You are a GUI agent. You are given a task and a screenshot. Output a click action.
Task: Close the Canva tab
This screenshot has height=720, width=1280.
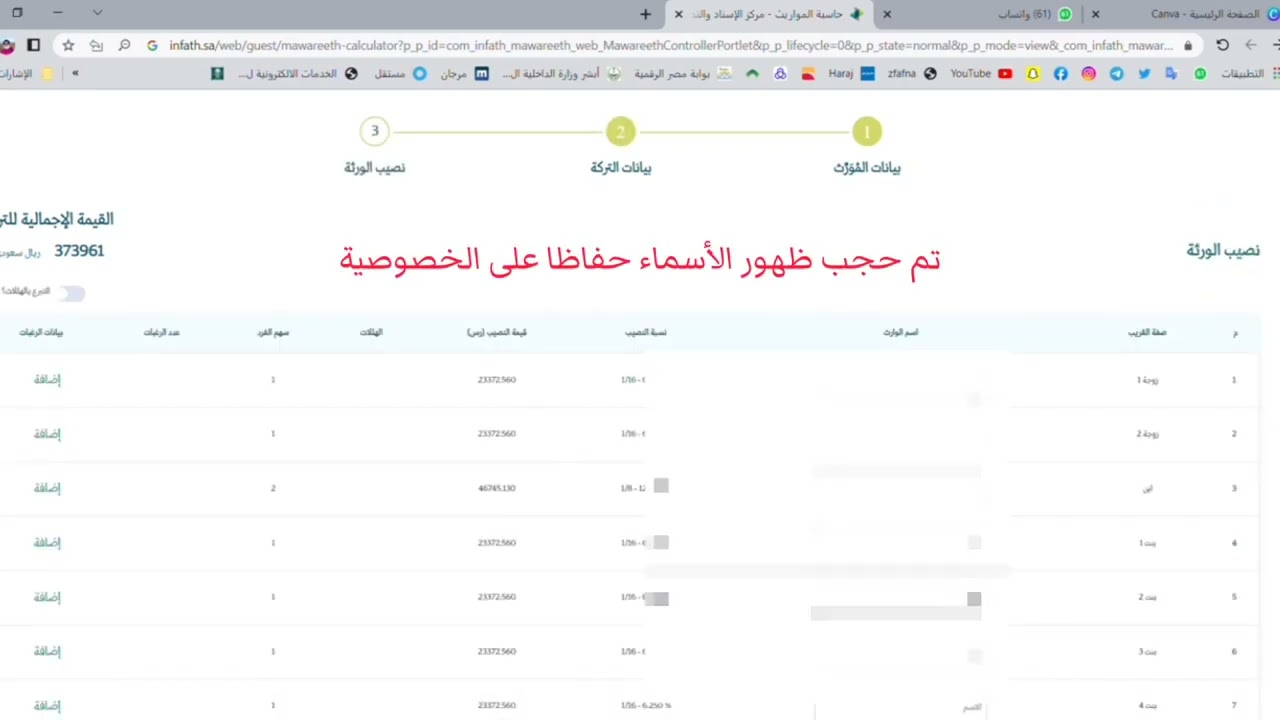(x=1095, y=14)
